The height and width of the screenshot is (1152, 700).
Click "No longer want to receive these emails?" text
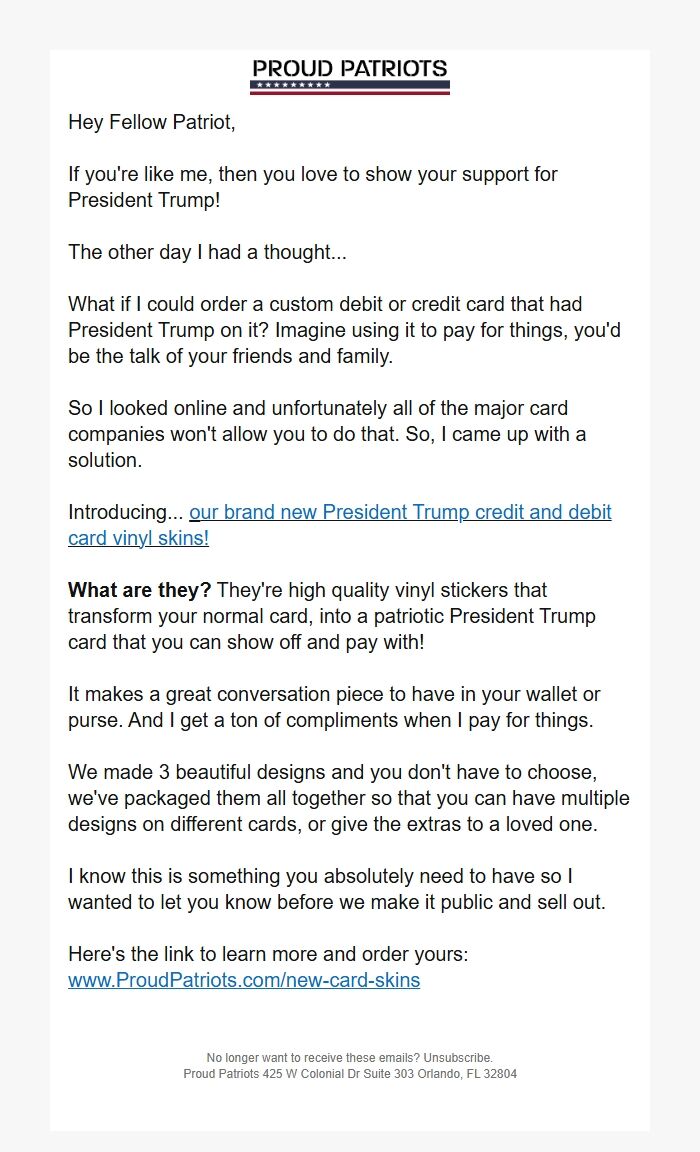(313, 1058)
